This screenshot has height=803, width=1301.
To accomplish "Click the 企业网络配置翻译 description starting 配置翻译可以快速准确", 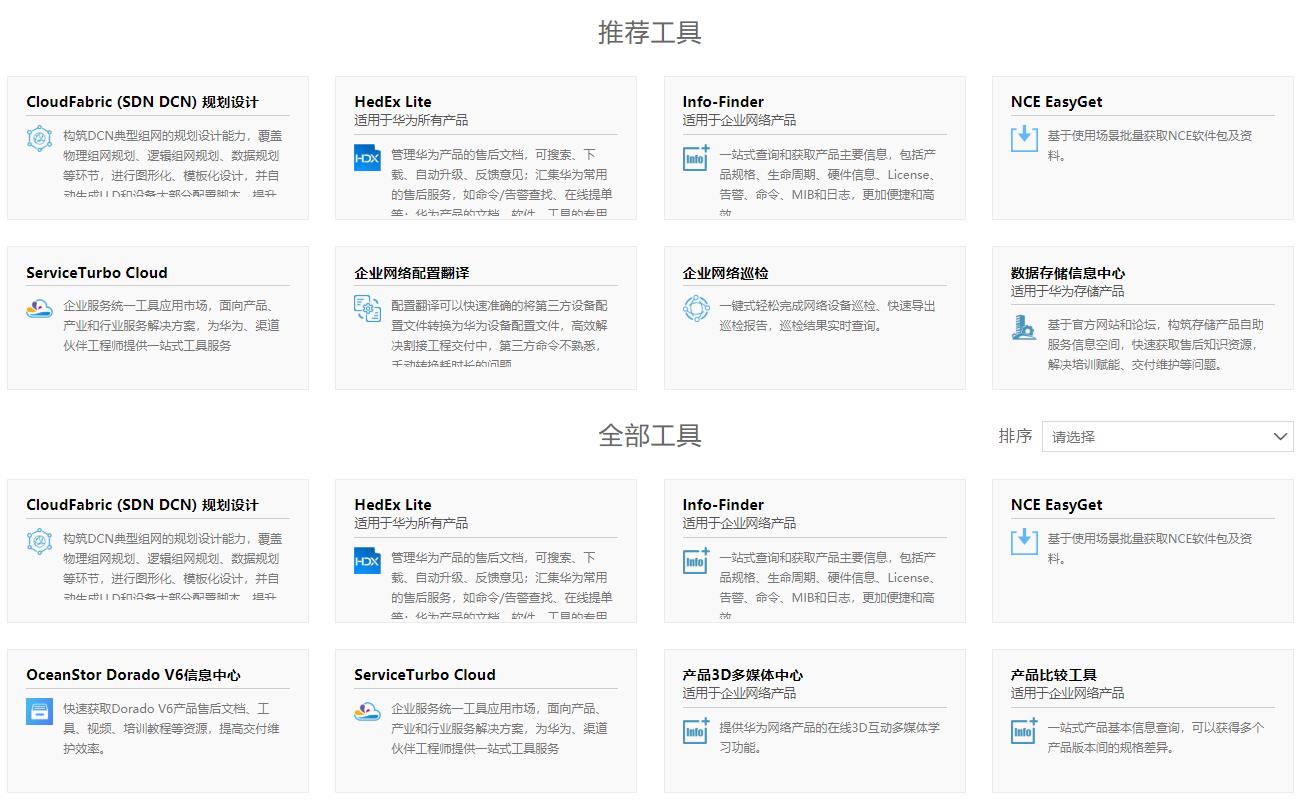I will tap(500, 334).
